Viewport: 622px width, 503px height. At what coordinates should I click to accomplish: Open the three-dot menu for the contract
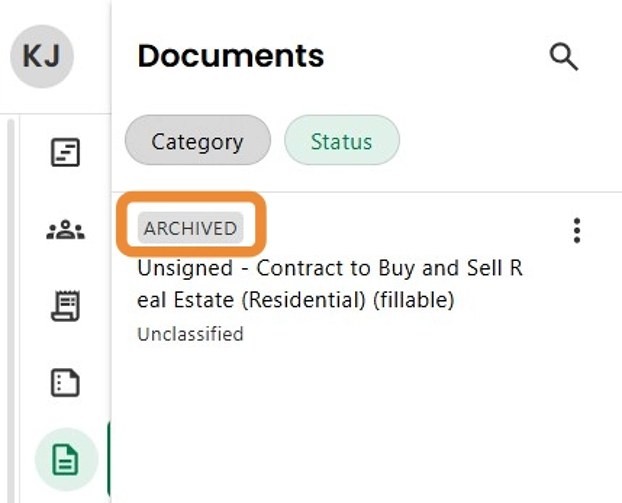point(576,231)
